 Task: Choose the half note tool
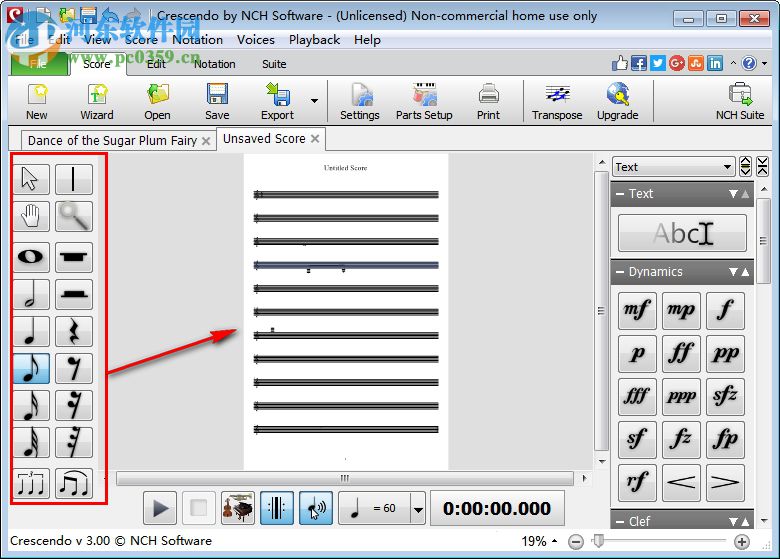[31, 294]
